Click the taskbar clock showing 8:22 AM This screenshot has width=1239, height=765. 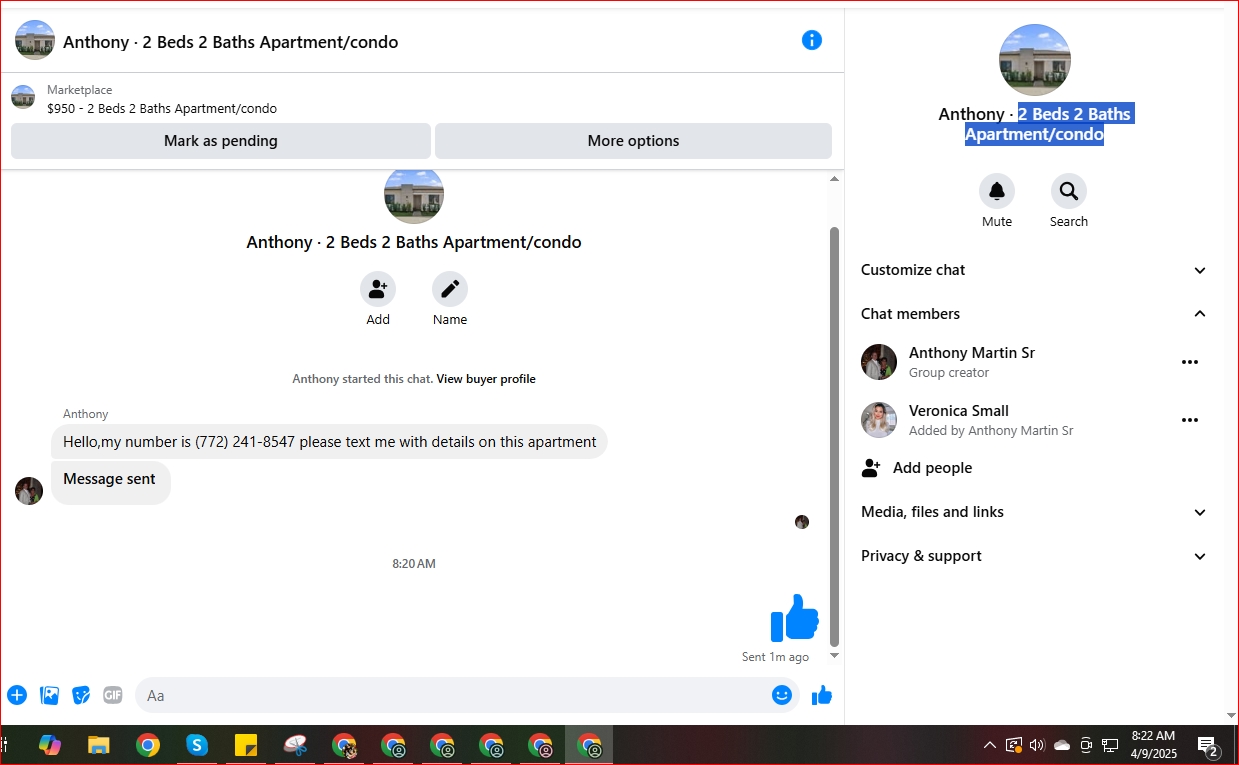(x=1154, y=745)
